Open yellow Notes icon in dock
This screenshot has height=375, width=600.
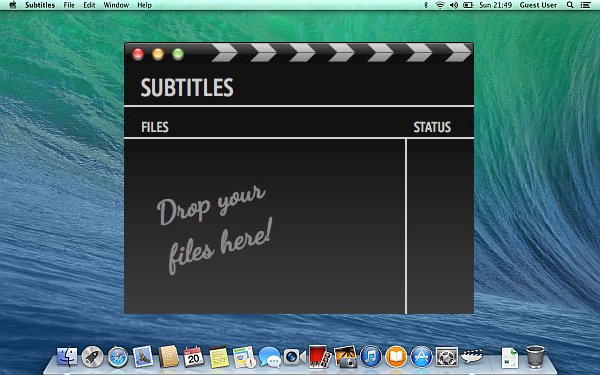pos(218,357)
